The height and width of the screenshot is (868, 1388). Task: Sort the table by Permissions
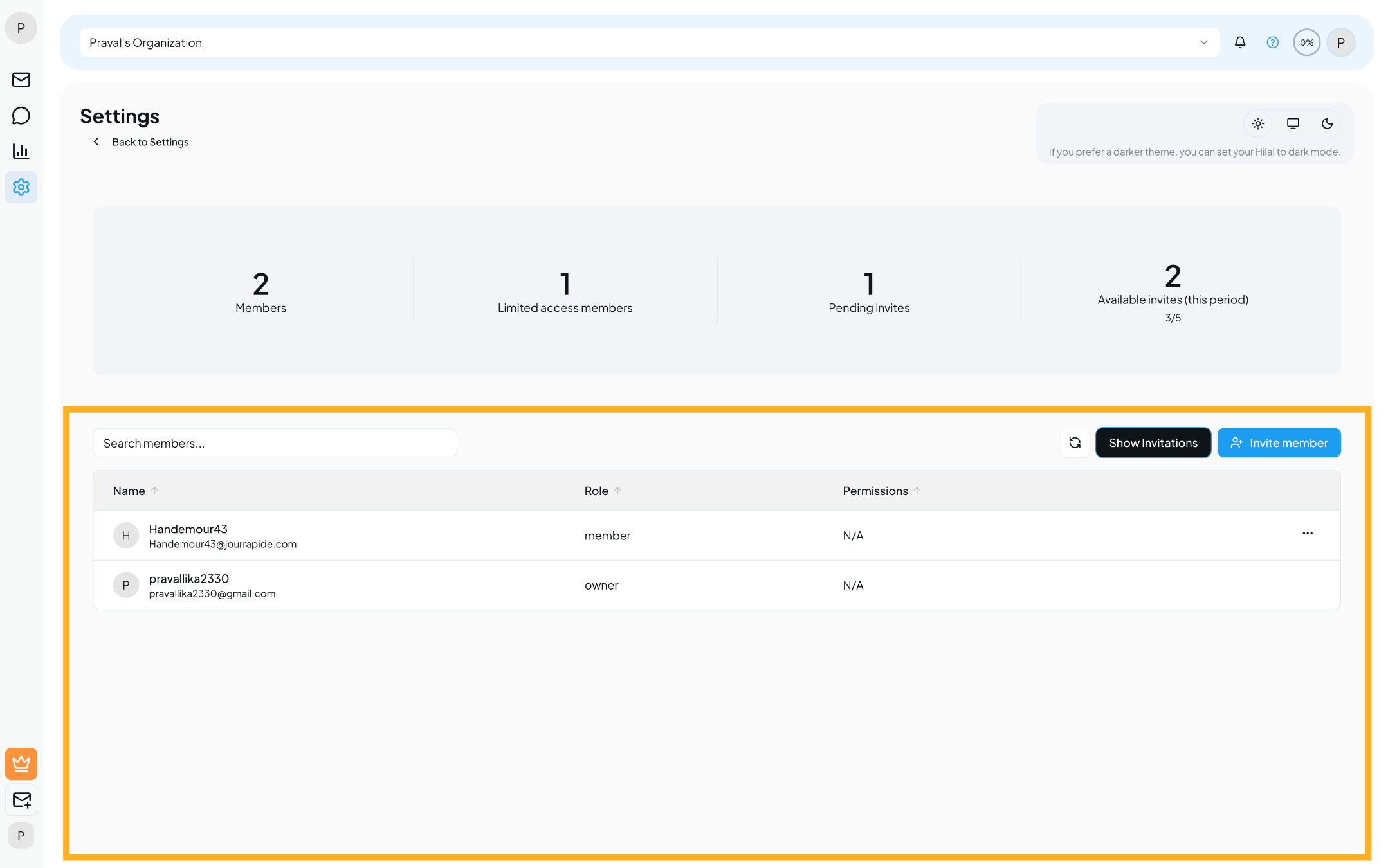(x=880, y=490)
